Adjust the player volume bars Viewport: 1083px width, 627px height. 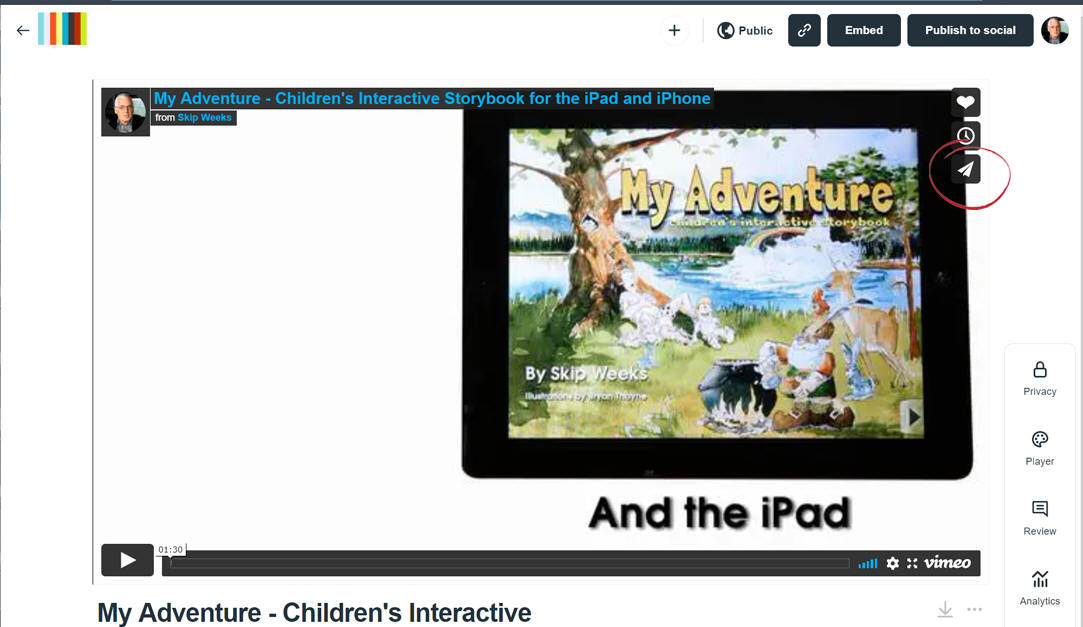click(x=867, y=564)
